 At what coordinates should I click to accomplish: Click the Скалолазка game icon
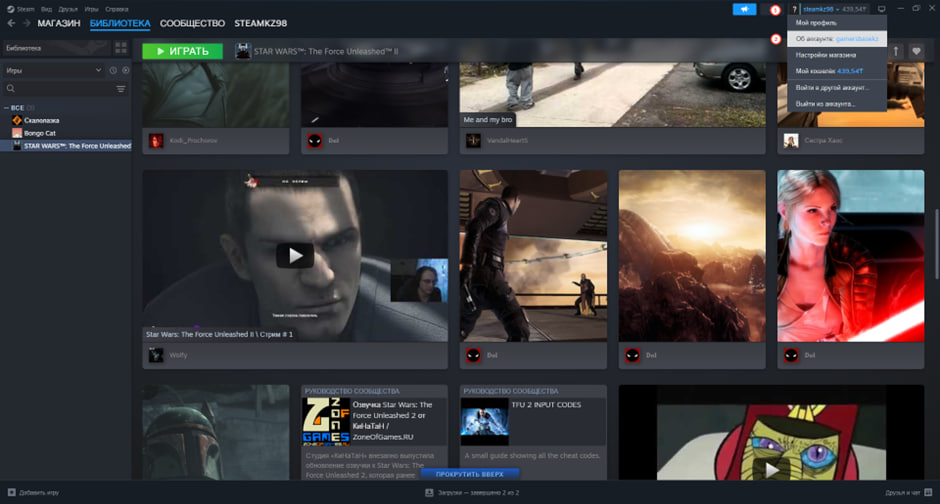17,120
